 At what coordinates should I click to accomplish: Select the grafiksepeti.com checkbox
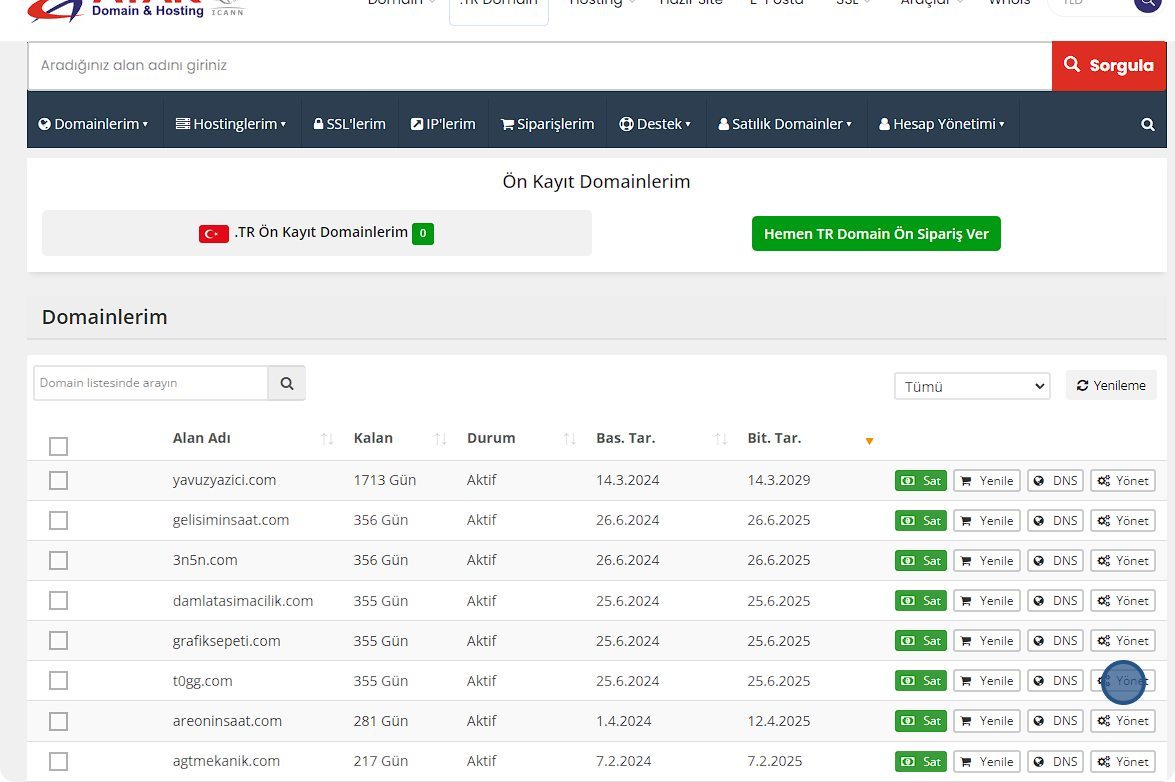(x=58, y=641)
